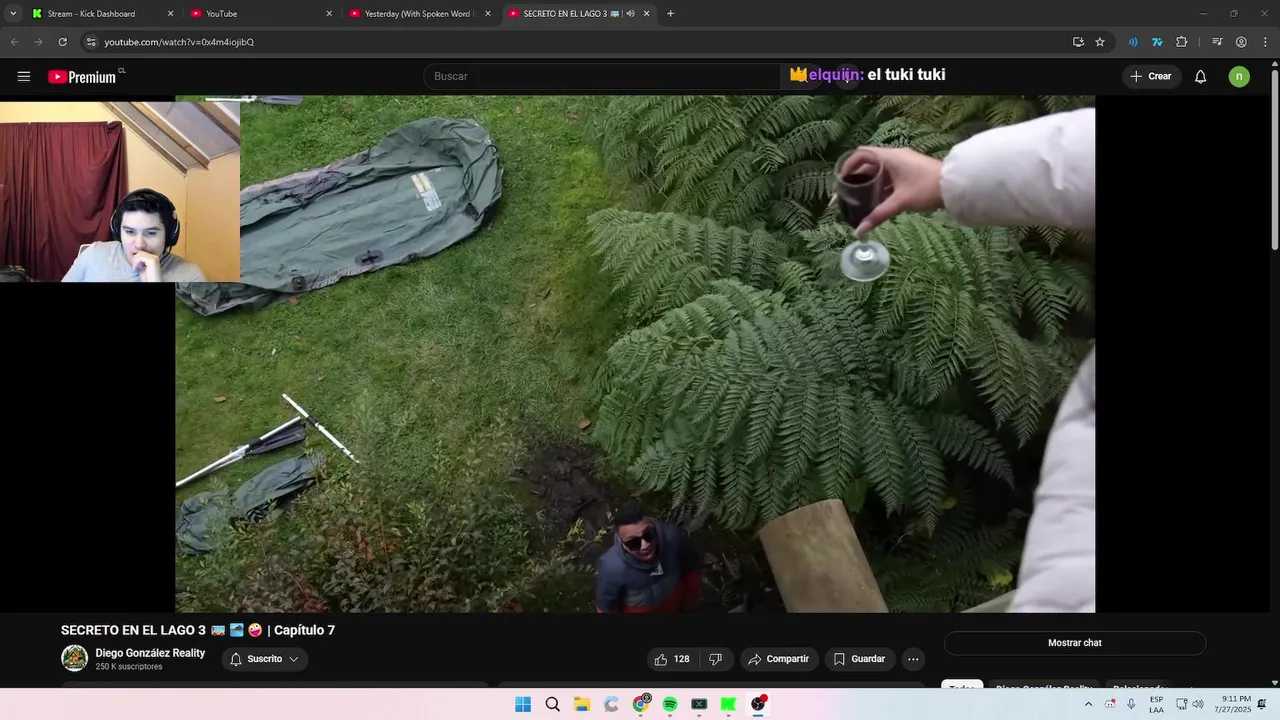Open more actions three-dot menu
This screenshot has width=1280, height=720.
click(x=913, y=659)
